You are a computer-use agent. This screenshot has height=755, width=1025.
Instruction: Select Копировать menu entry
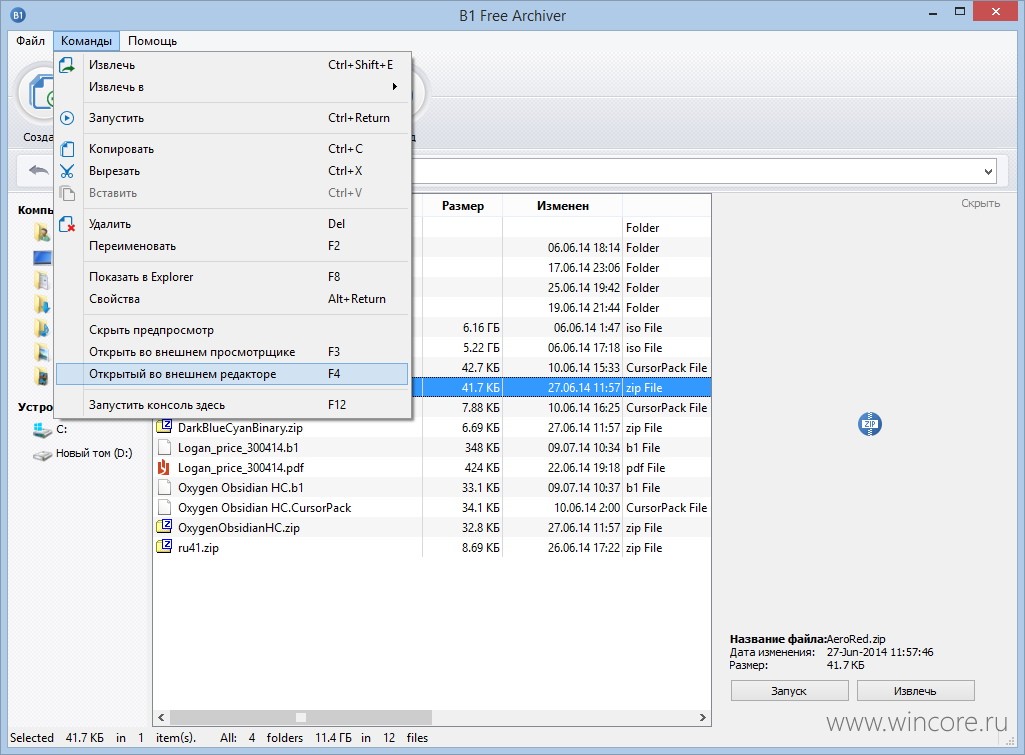click(x=232, y=149)
